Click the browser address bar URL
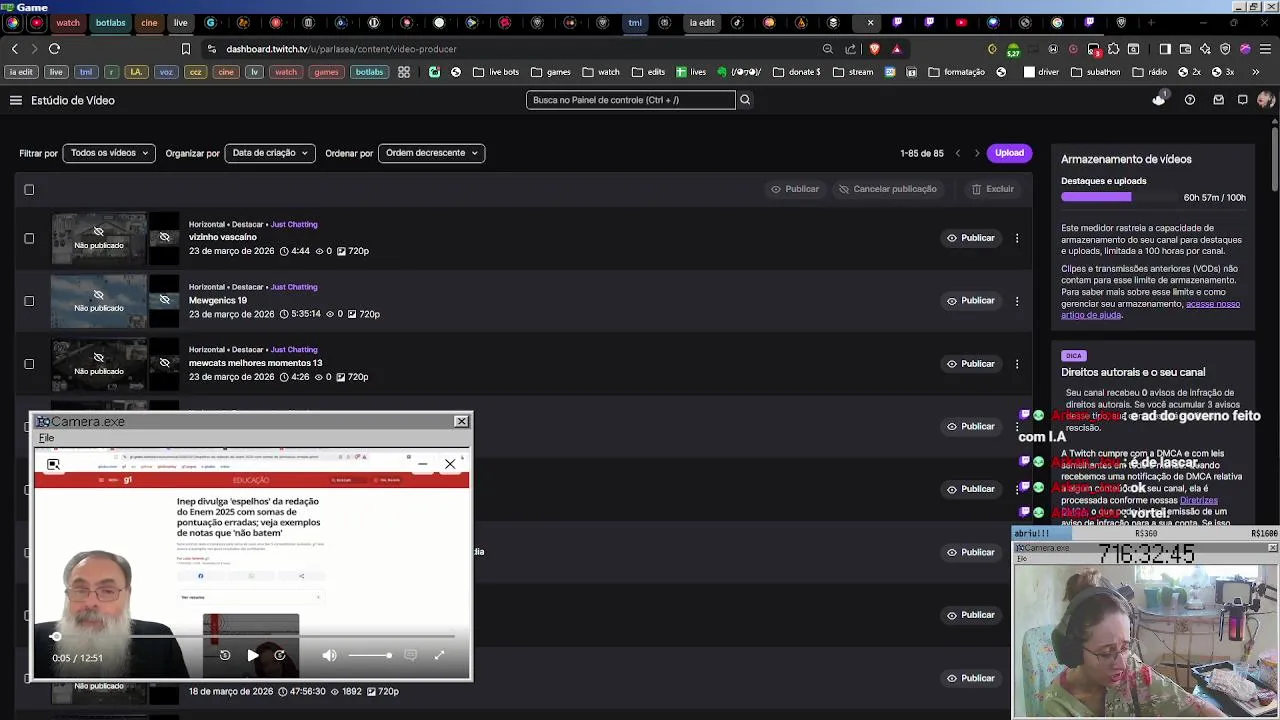This screenshot has height=720, width=1280. [341, 49]
